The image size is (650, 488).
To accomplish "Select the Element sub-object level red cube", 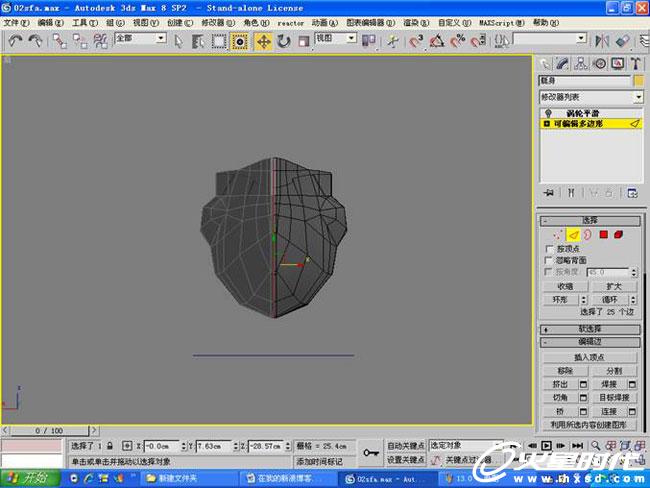I will click(618, 235).
